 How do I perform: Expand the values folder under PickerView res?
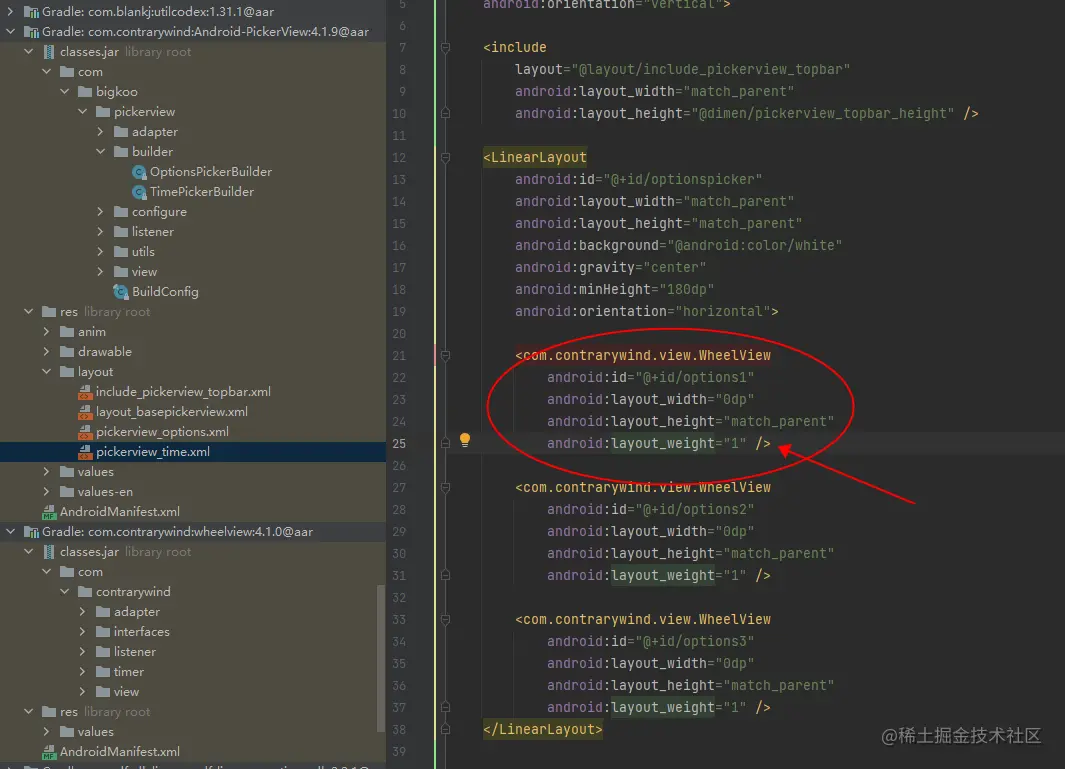[46, 471]
